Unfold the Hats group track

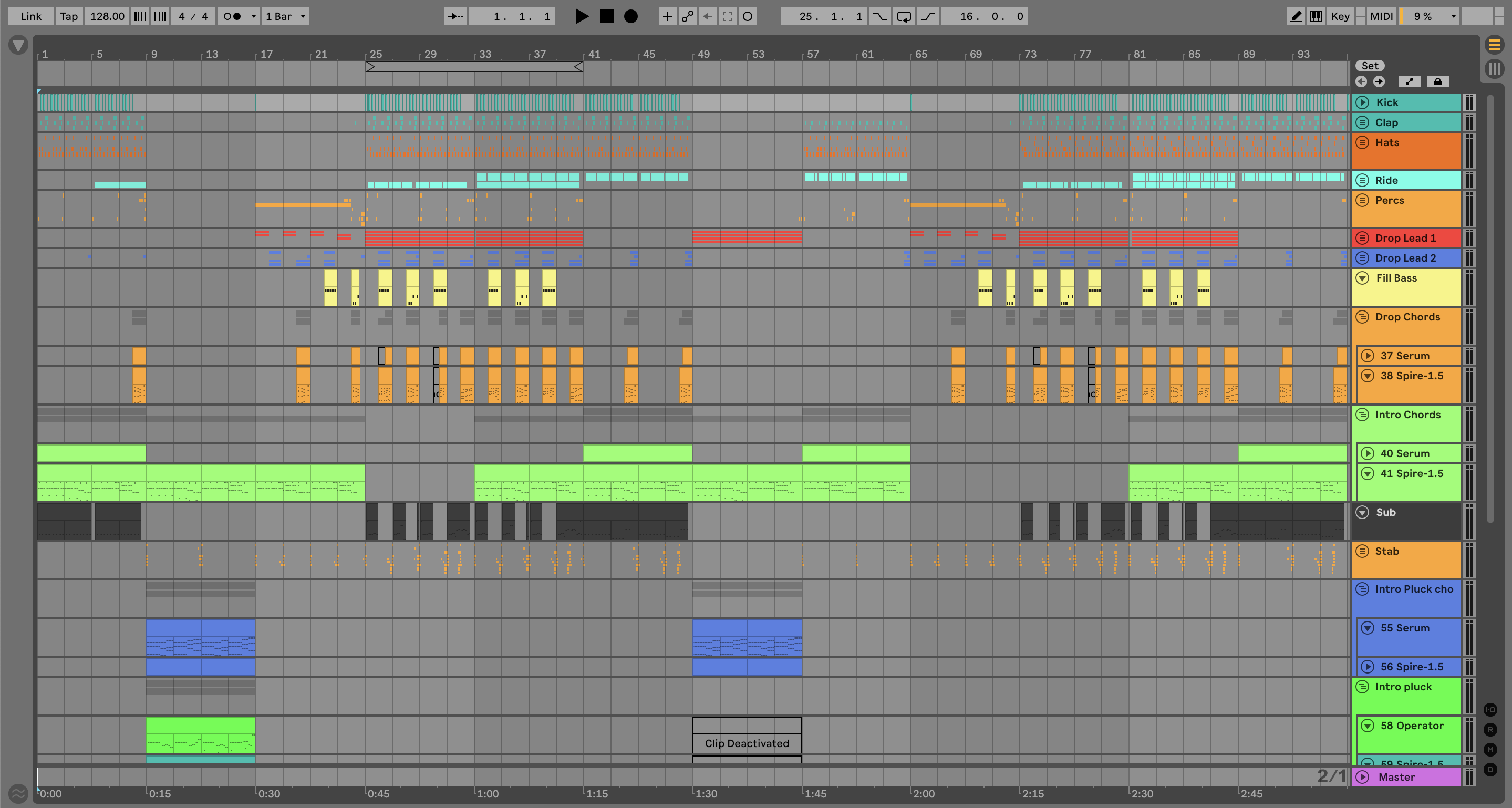pyautogui.click(x=1362, y=142)
